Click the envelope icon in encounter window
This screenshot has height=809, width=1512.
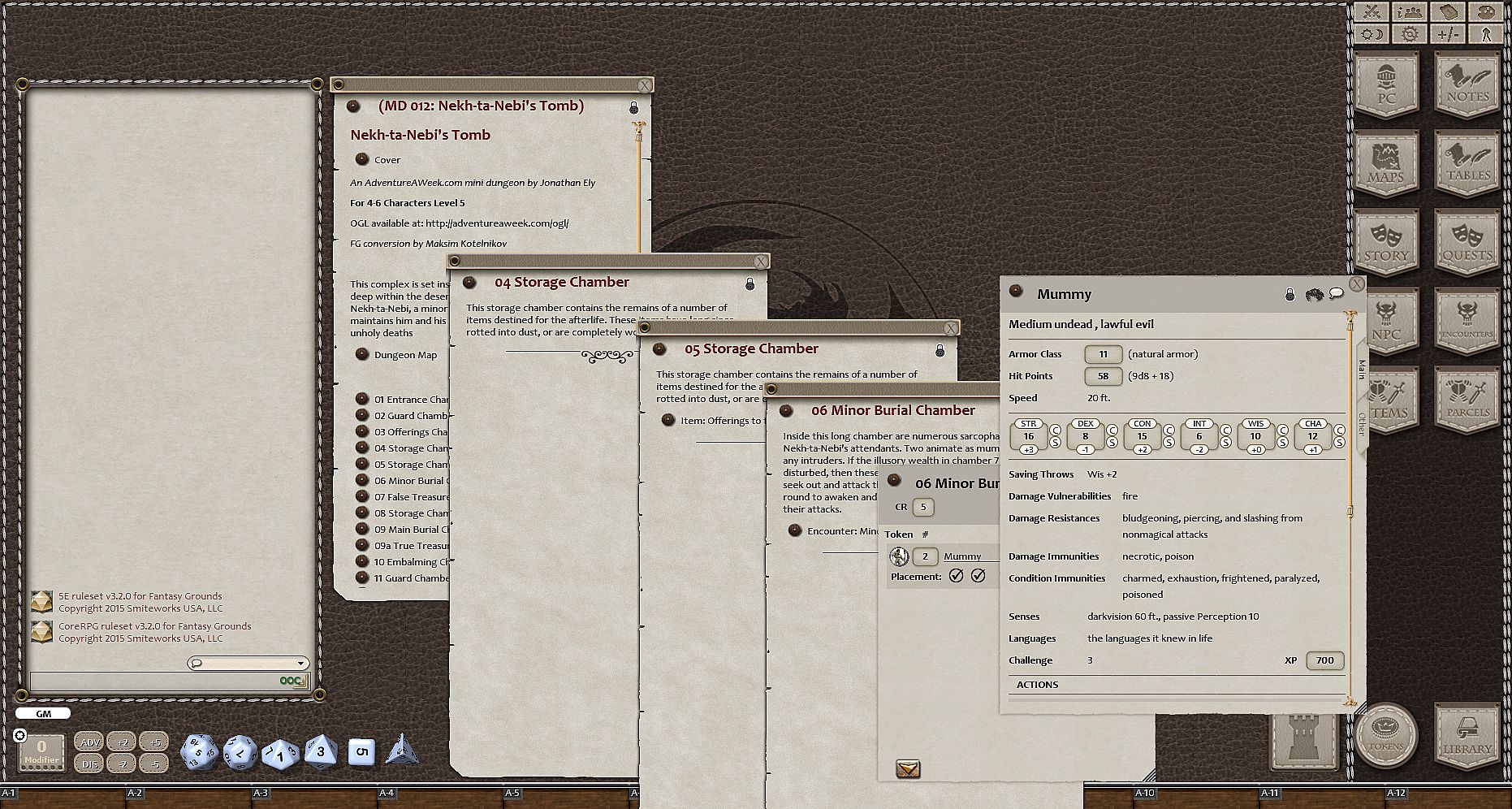[908, 768]
